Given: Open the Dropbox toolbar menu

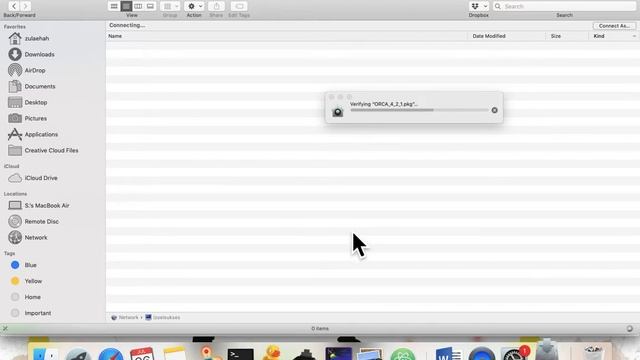Looking at the screenshot, I should pos(479,6).
